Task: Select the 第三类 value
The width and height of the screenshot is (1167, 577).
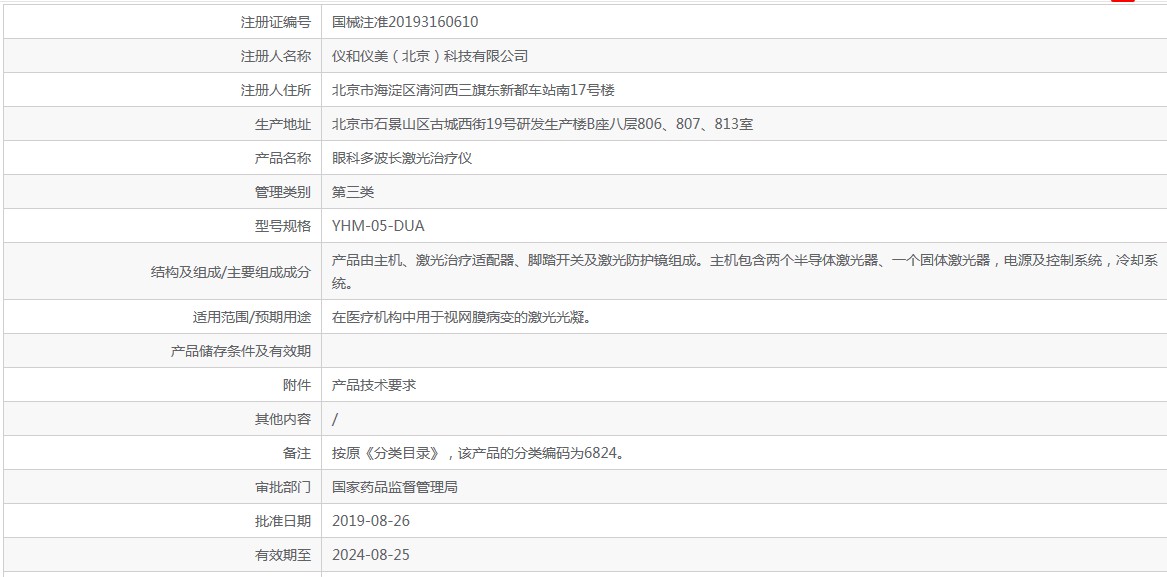Action: click(x=353, y=192)
